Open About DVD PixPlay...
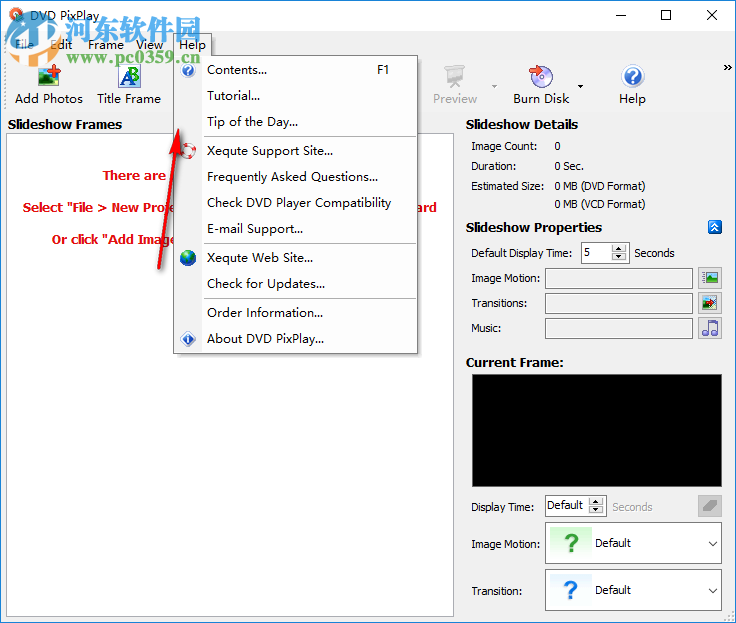This screenshot has height=623, width=736. click(295, 338)
